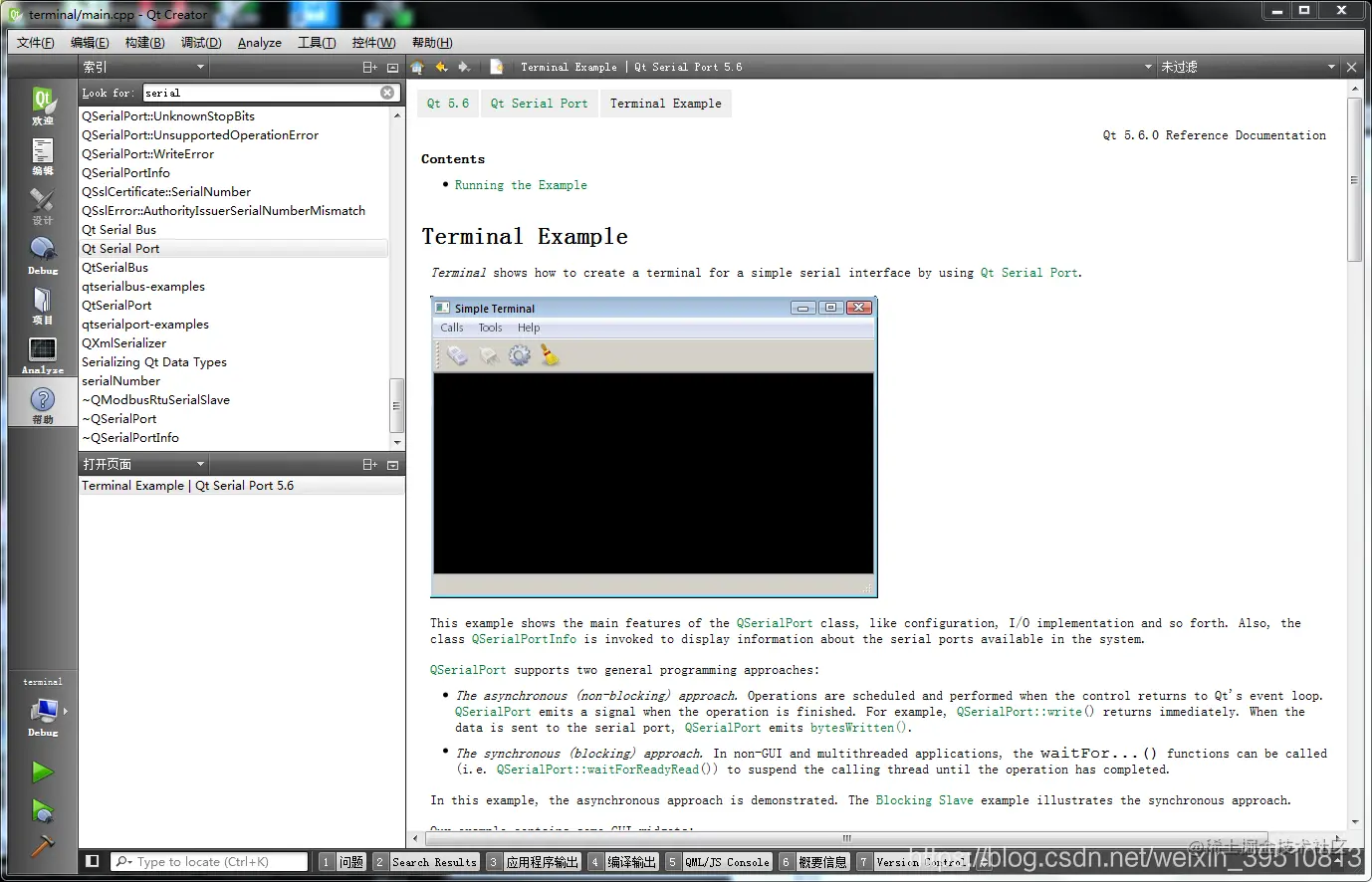Show QML/JS Console pane

click(719, 862)
